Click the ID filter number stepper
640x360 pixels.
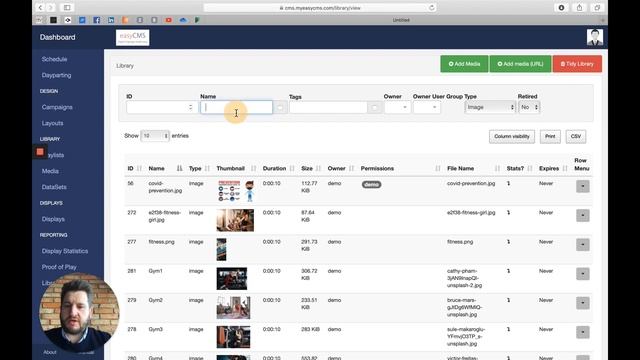191,107
